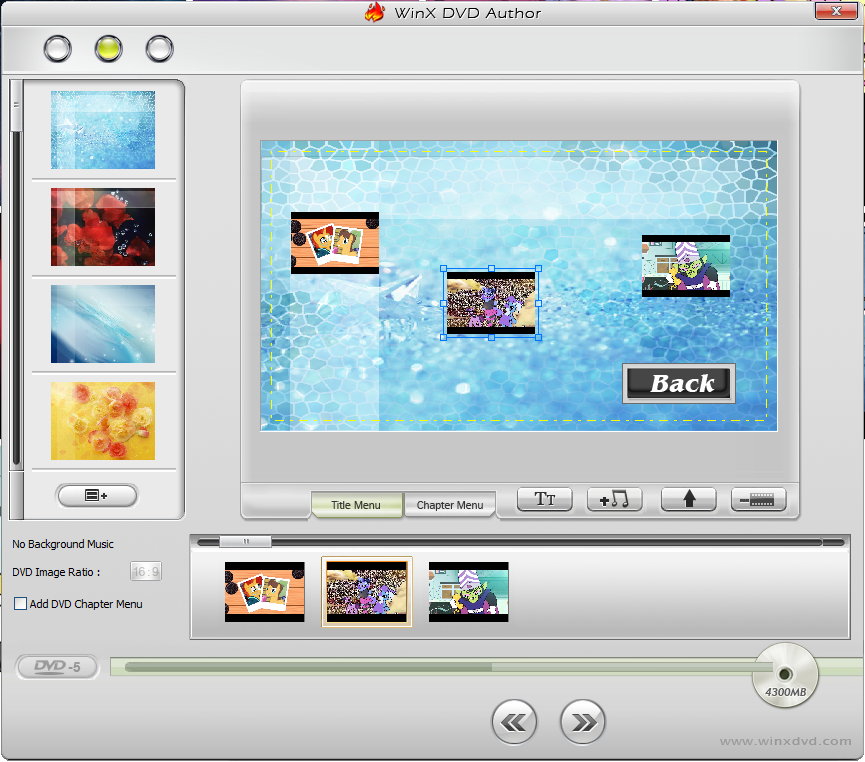Switch to the Title Menu tab
This screenshot has height=762, width=865.
click(x=356, y=505)
